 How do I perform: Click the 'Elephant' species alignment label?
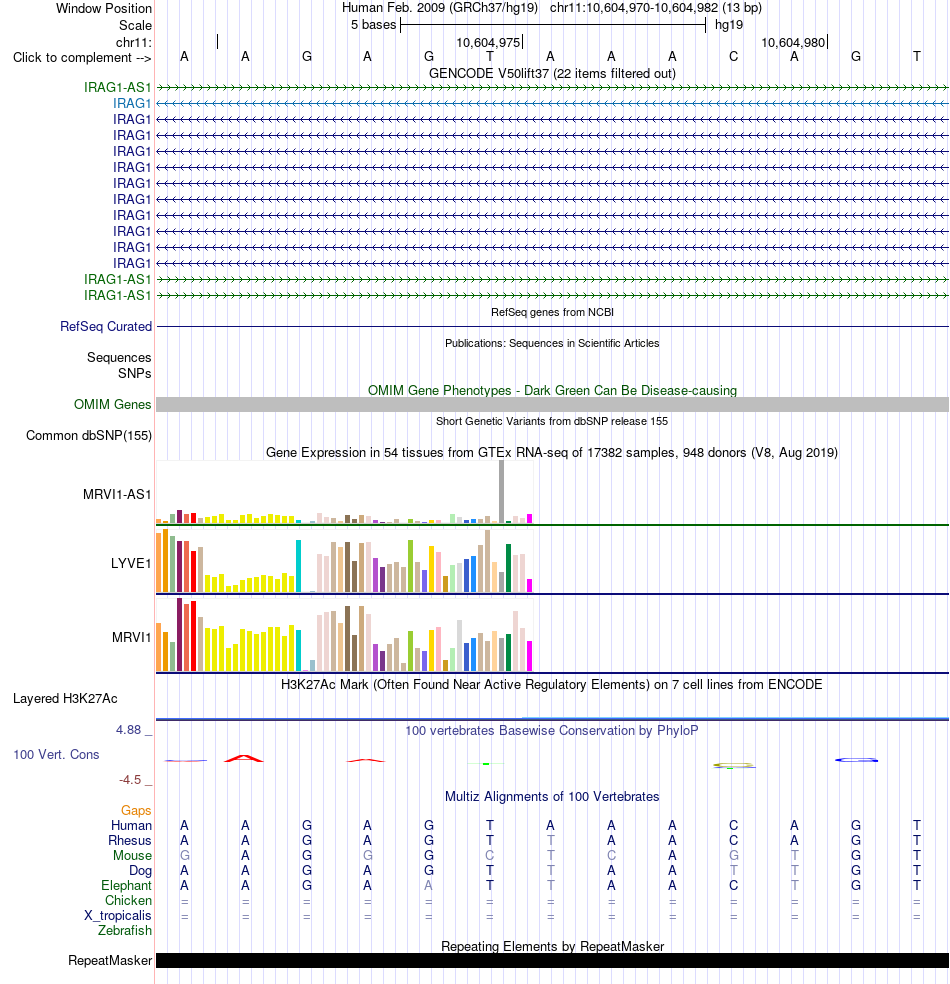126,885
